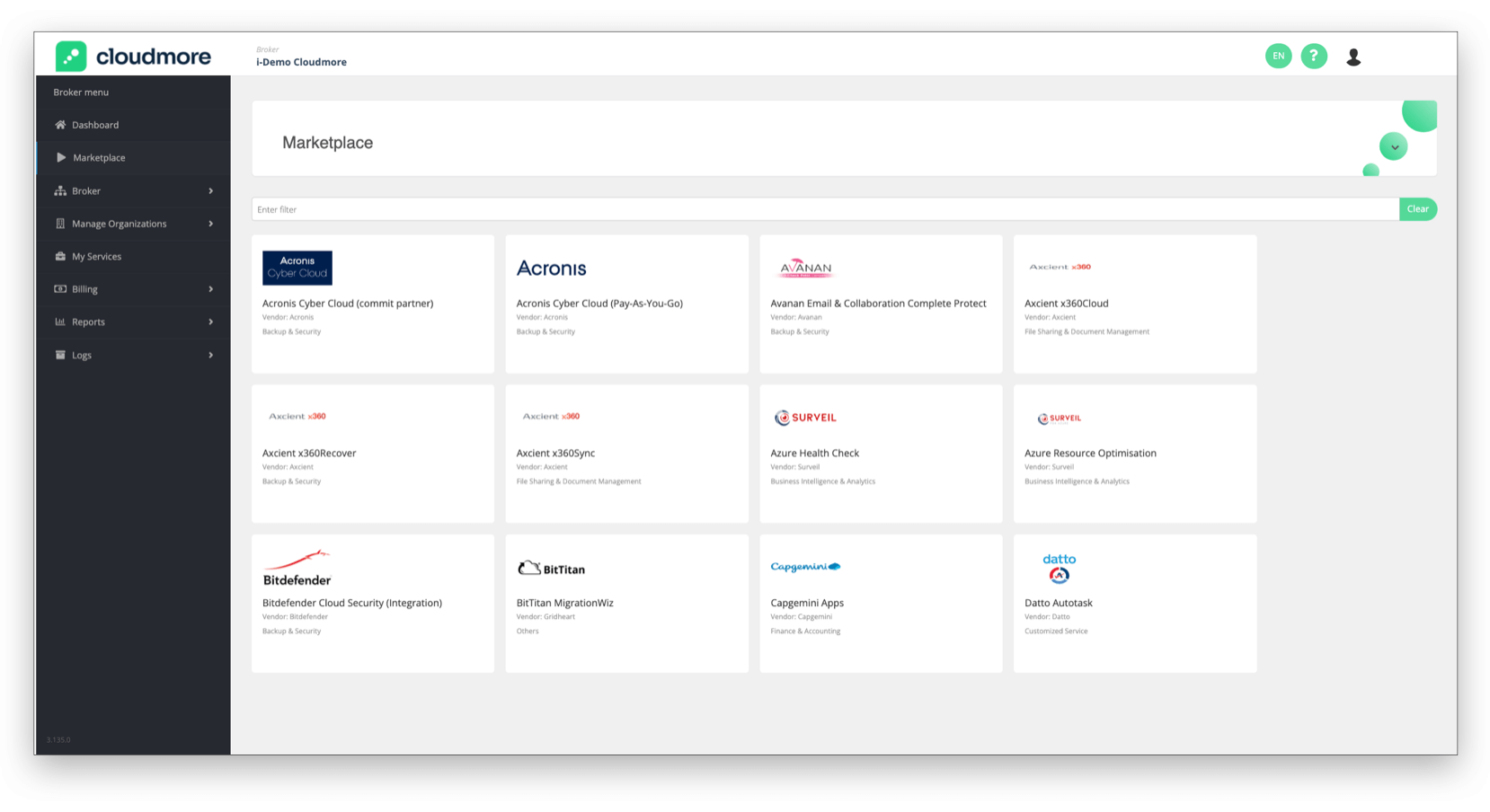Open Azure Health Check service title
The width and height of the screenshot is (1490, 812).
[x=815, y=453]
